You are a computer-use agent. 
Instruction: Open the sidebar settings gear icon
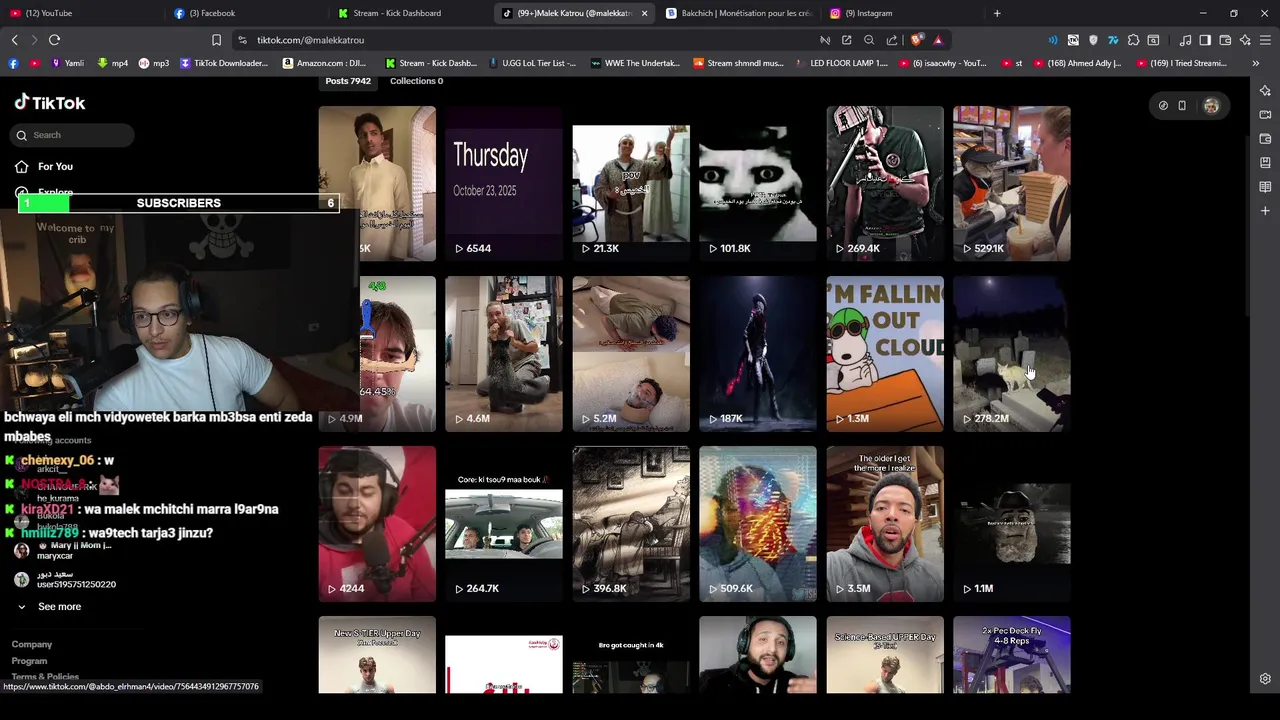tap(1265, 679)
